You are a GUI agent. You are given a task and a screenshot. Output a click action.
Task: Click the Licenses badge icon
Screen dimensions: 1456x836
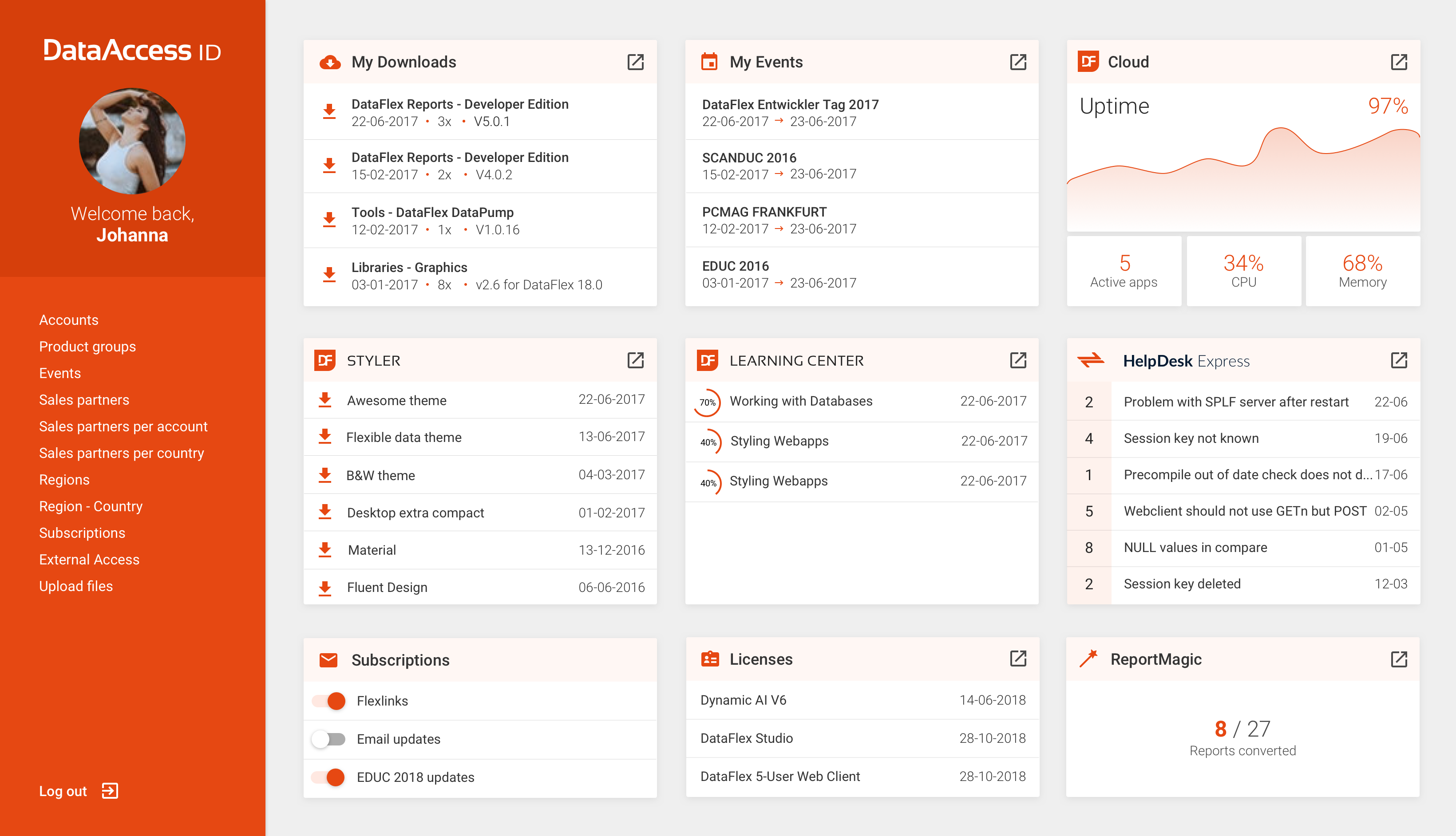[x=710, y=659]
